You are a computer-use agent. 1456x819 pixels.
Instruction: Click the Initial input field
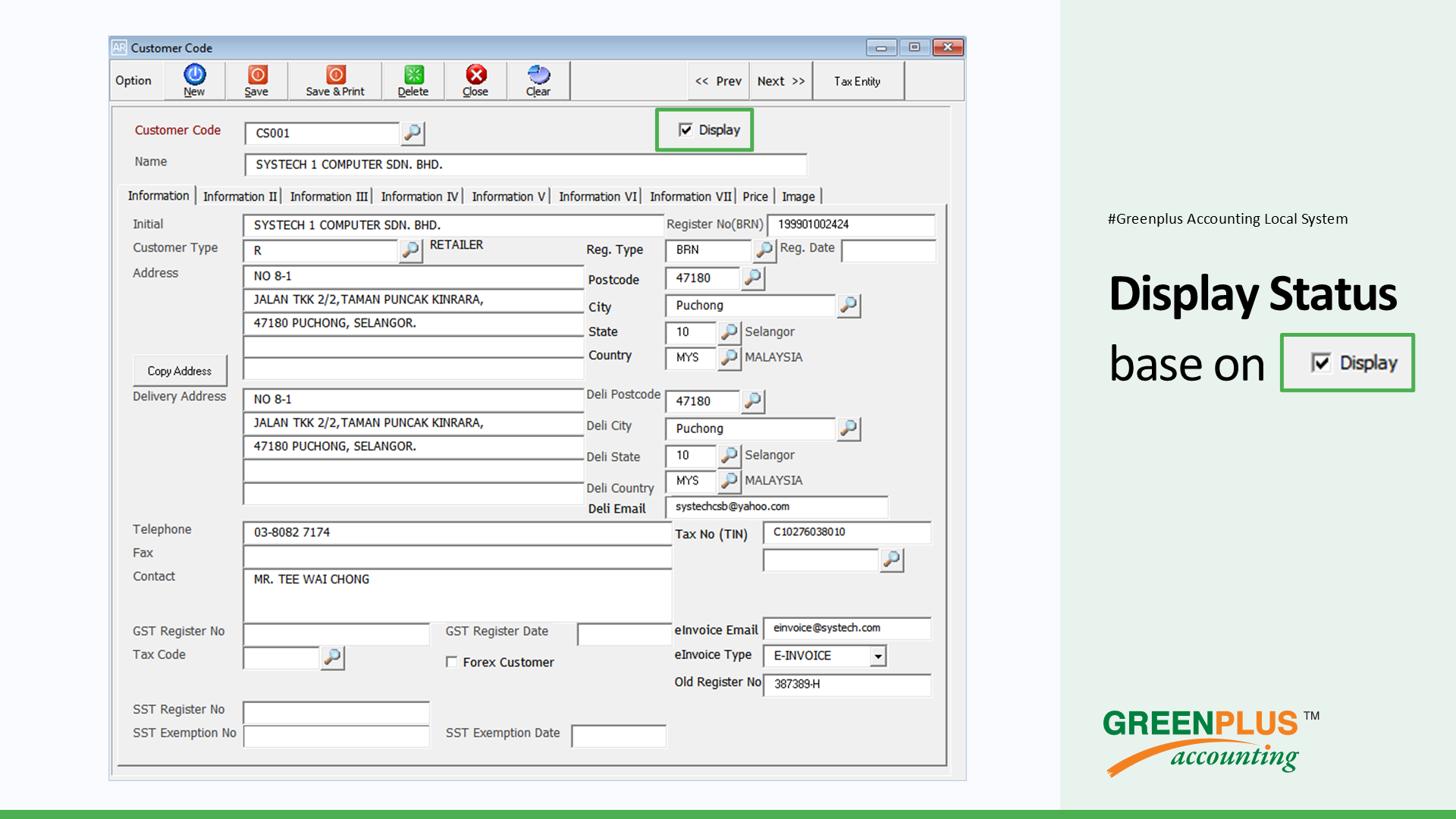(453, 225)
